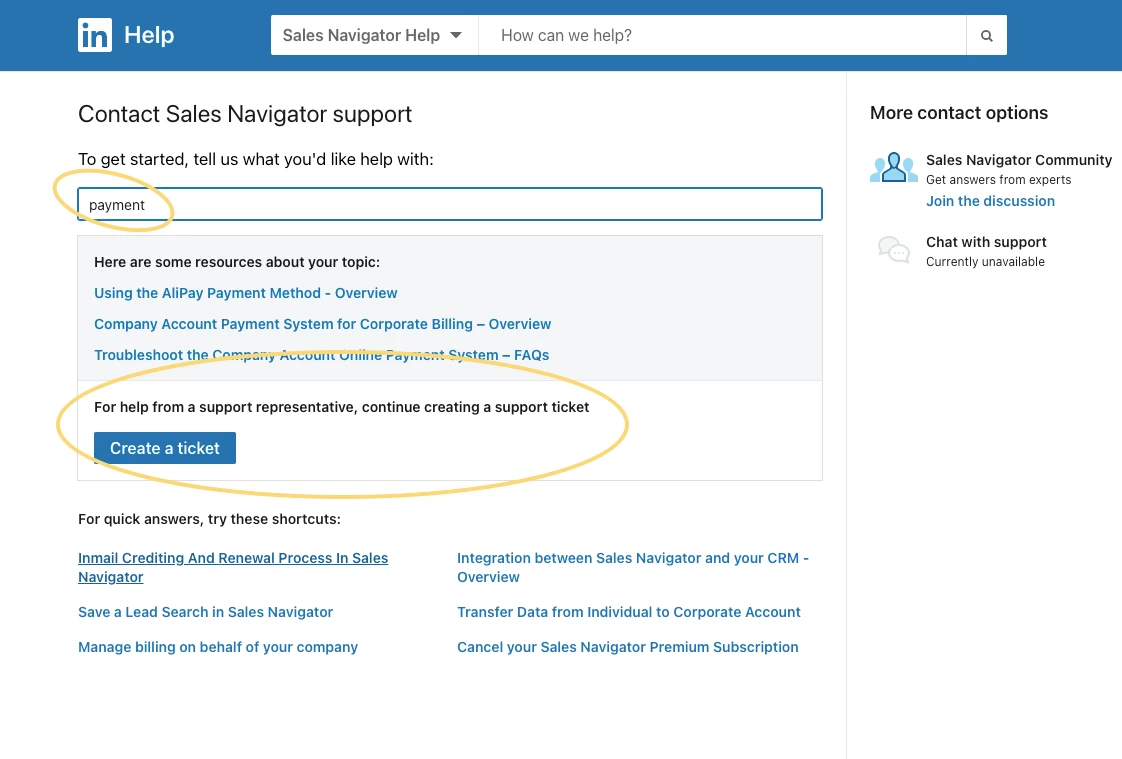Click the 'Chat with support' heading

pyautogui.click(x=986, y=242)
